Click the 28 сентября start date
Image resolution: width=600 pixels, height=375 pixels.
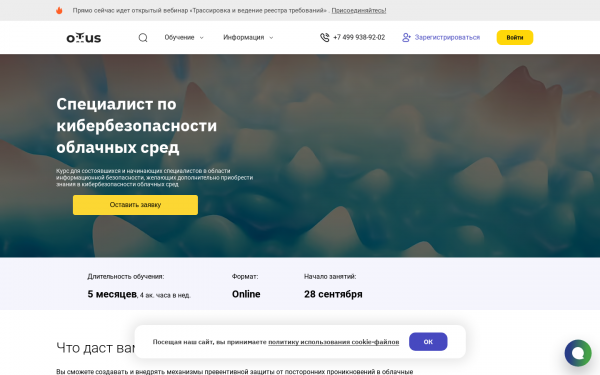[x=333, y=294]
